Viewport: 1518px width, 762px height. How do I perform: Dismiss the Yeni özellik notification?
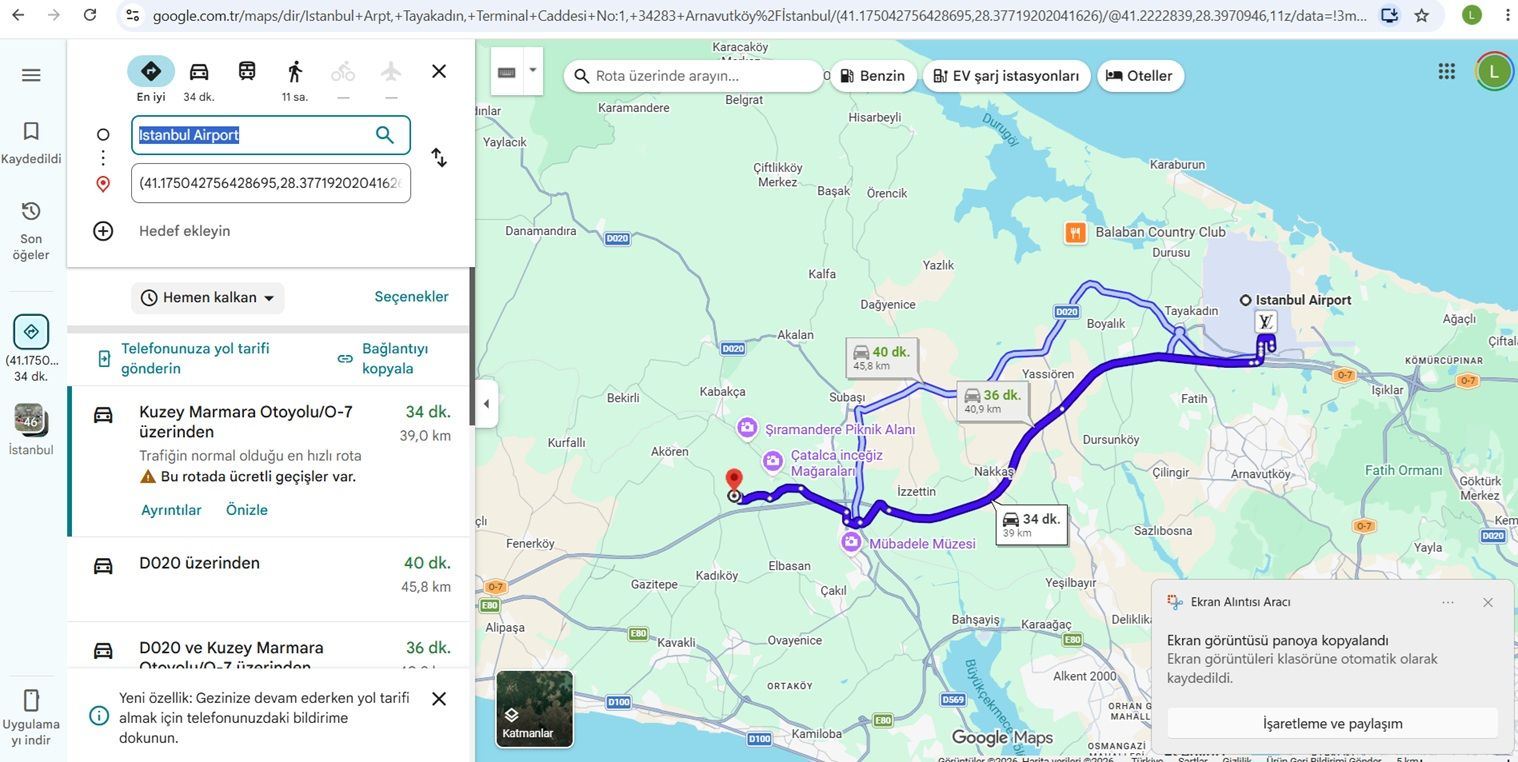click(x=439, y=699)
